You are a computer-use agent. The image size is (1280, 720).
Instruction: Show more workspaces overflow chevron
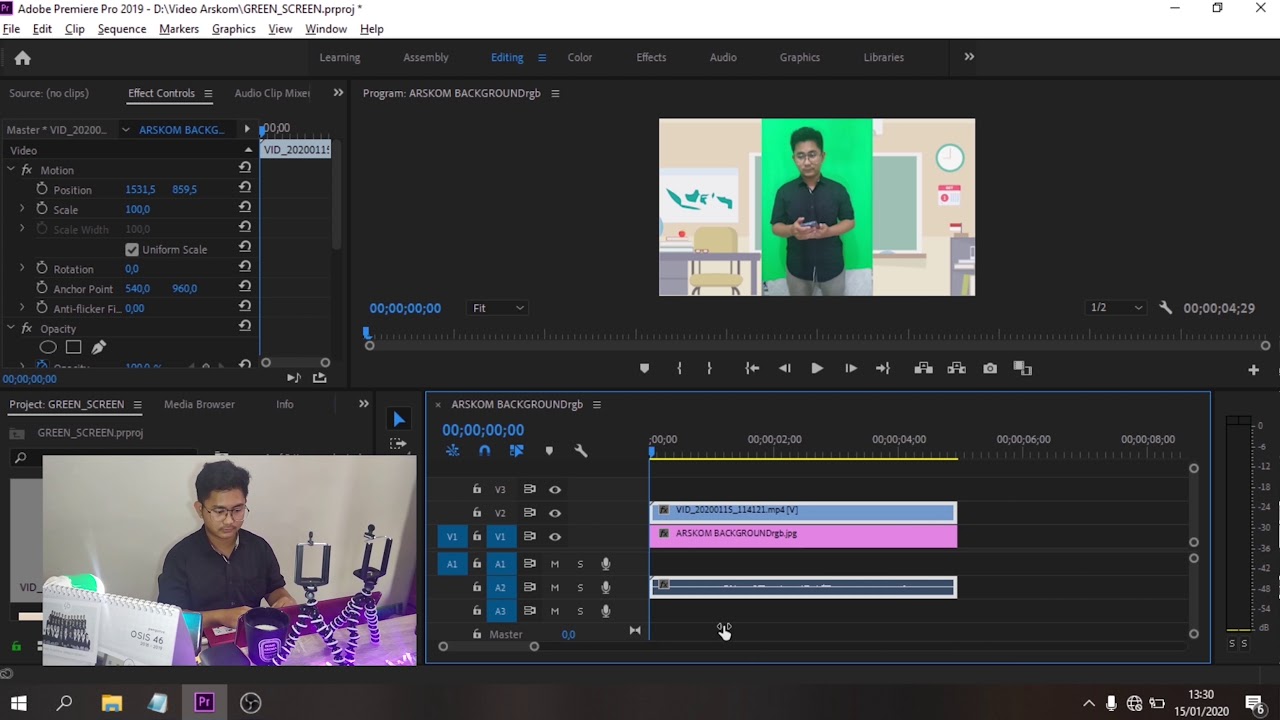tap(969, 57)
